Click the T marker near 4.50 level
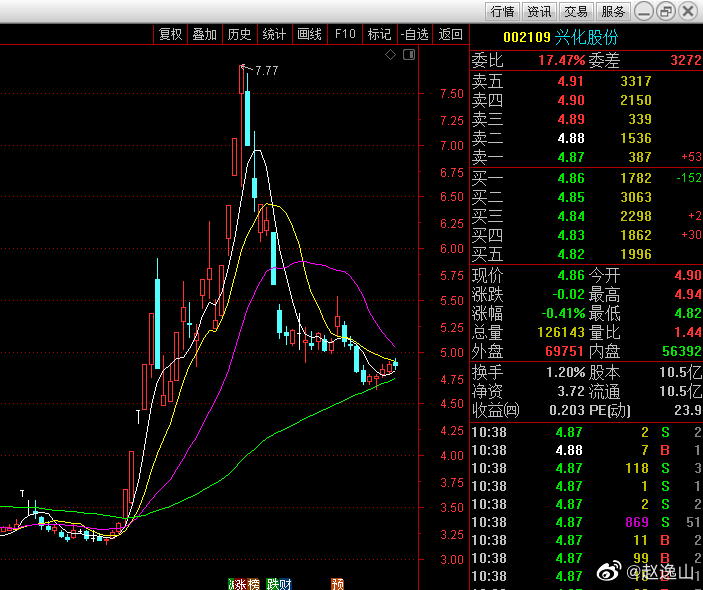Viewport: 703px width, 590px height. (139, 416)
